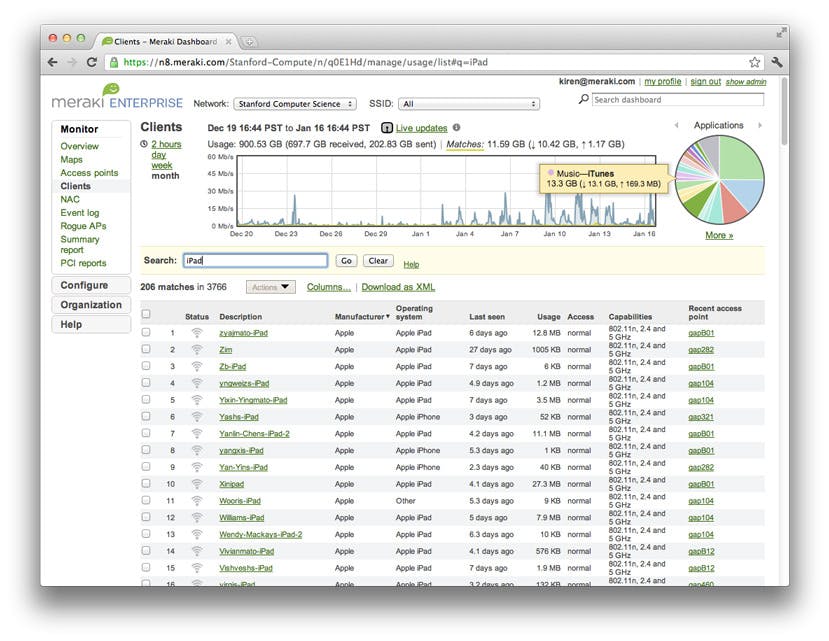The image size is (829, 641).
Task: Open Access points in Monitor sidebar
Action: point(89,173)
